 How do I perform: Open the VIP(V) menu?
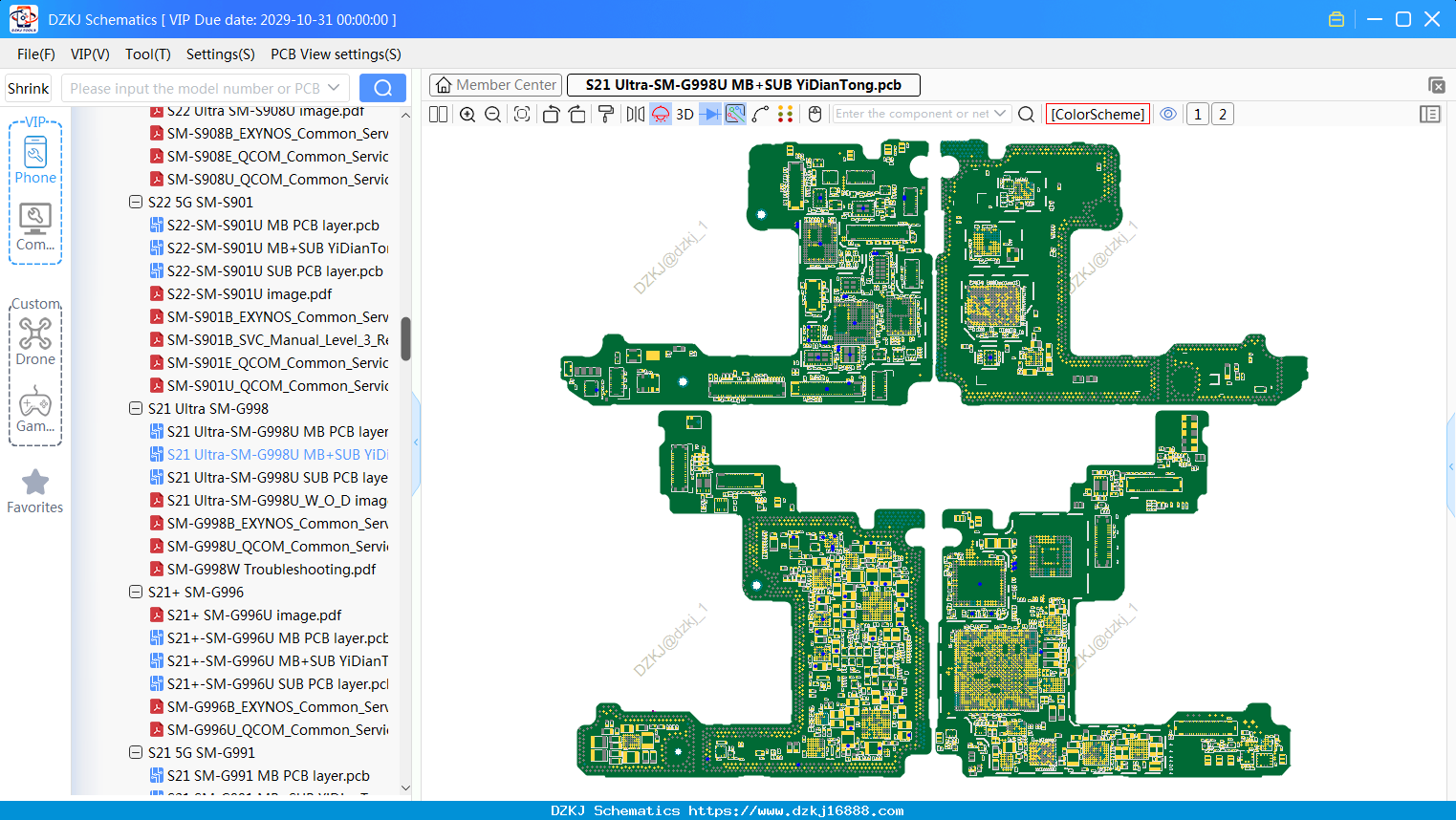[x=90, y=54]
